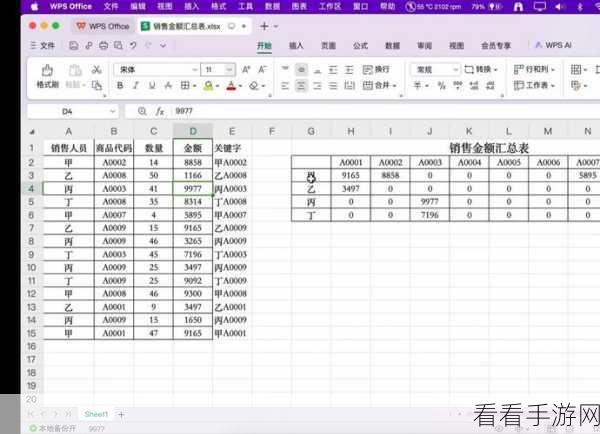Apply strikethrough formatting icon
The height and width of the screenshot is (434, 600).
coord(168,86)
